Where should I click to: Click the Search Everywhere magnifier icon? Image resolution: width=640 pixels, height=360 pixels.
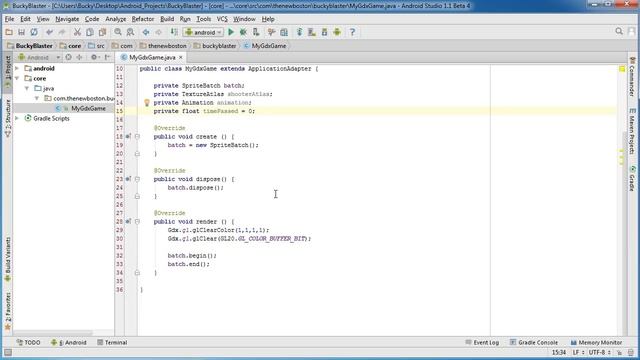pyautogui.click(x=619, y=31)
